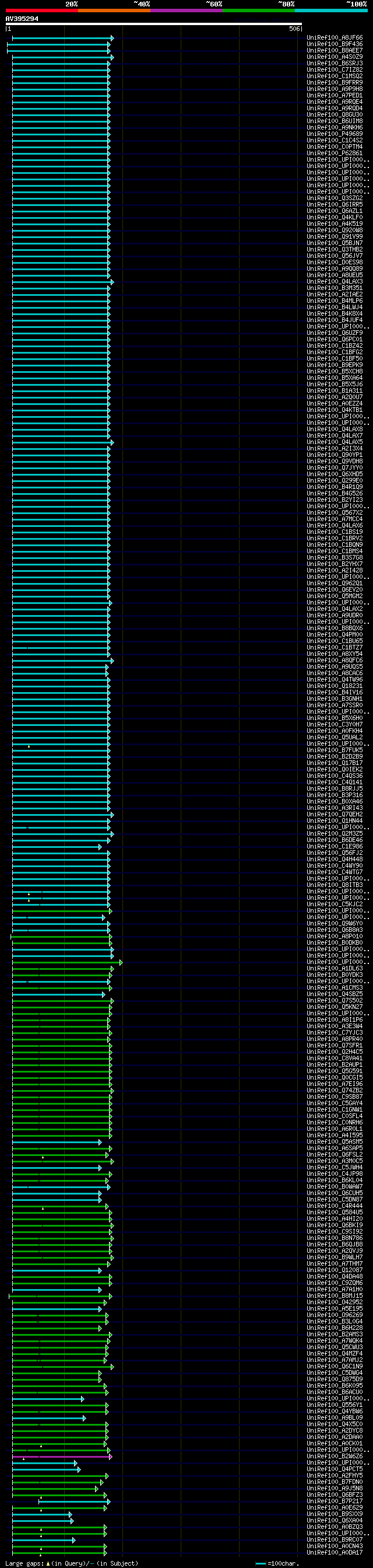The height and width of the screenshot is (1568, 373).
Task: Open hit UniRef100_B9F436
Action: point(335,44)
